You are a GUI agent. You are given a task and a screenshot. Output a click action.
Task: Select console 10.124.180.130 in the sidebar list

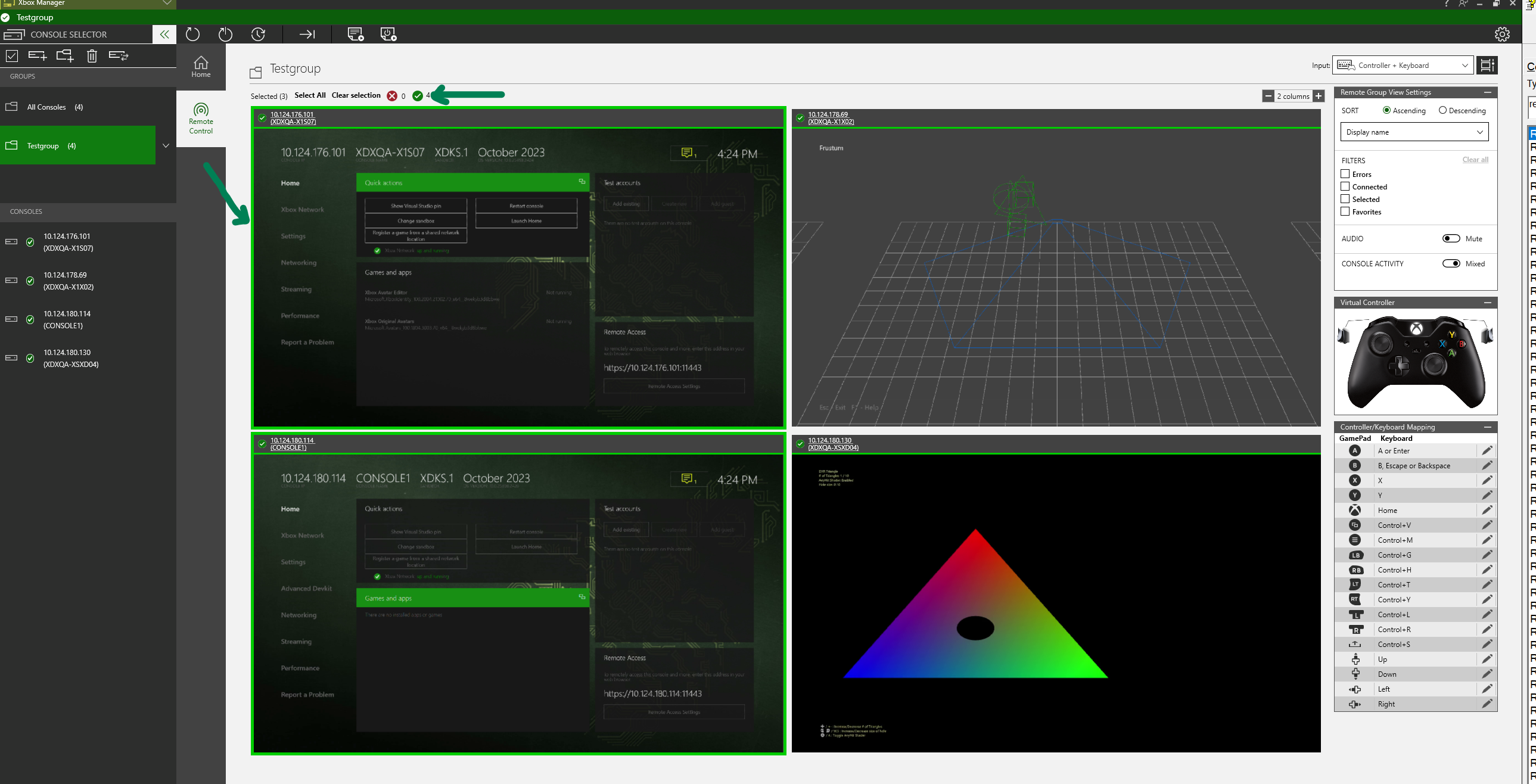pos(88,358)
